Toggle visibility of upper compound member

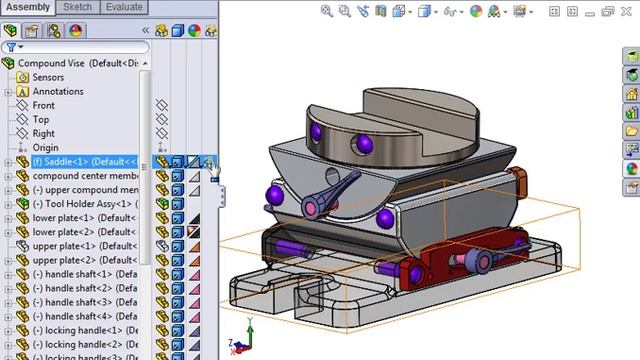[162, 190]
